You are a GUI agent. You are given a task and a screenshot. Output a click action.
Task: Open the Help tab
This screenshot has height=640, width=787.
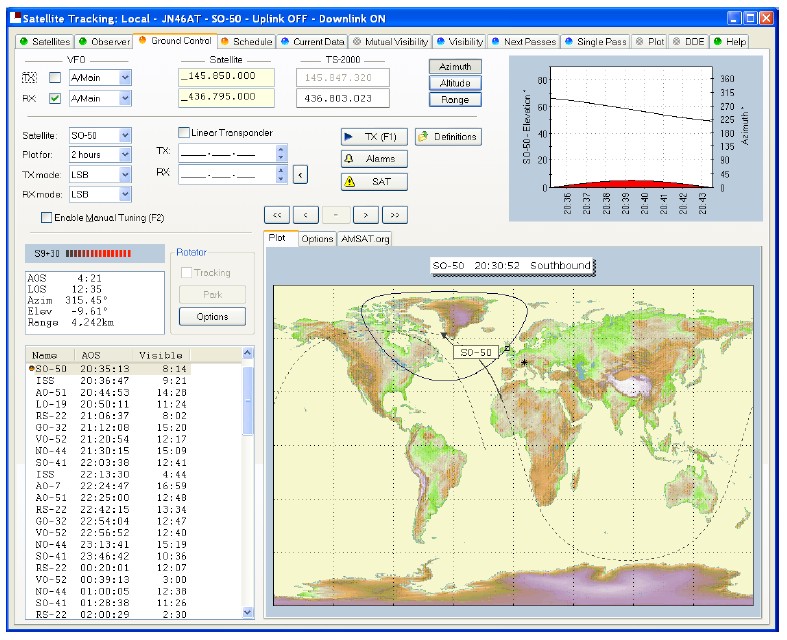pyautogui.click(x=730, y=42)
